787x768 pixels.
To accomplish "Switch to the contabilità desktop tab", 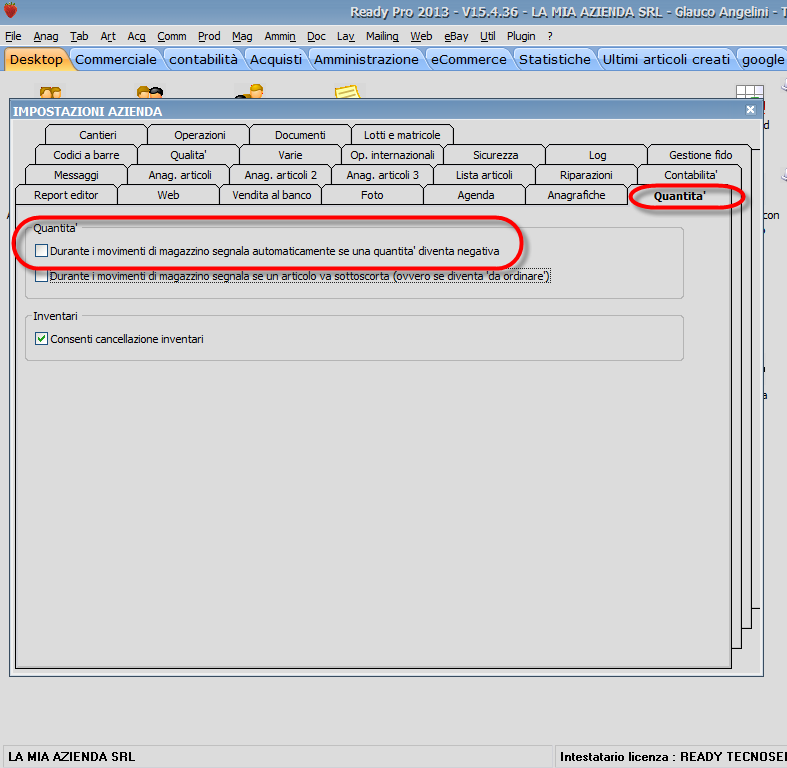I will 203,59.
